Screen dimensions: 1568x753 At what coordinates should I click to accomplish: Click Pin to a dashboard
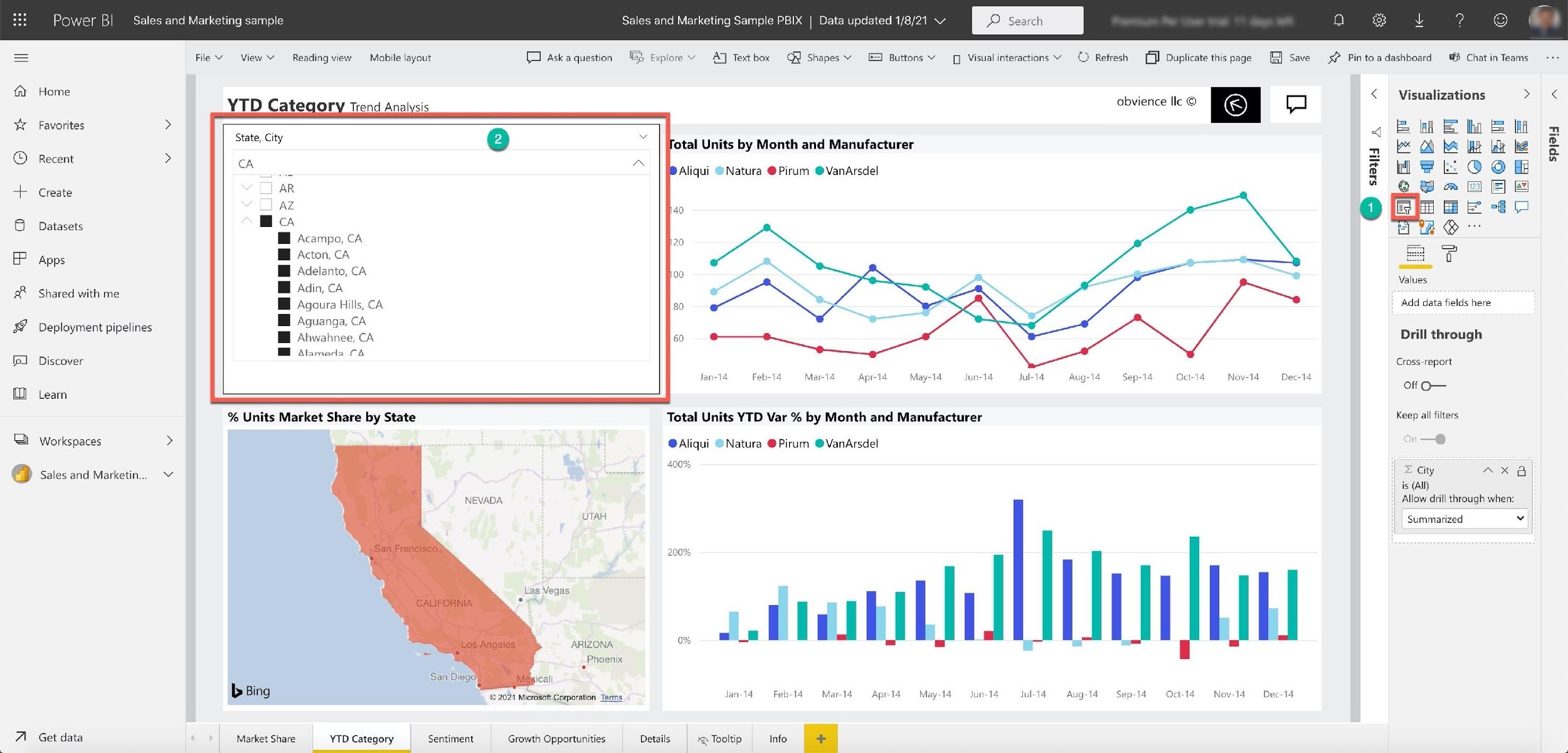pos(1380,58)
